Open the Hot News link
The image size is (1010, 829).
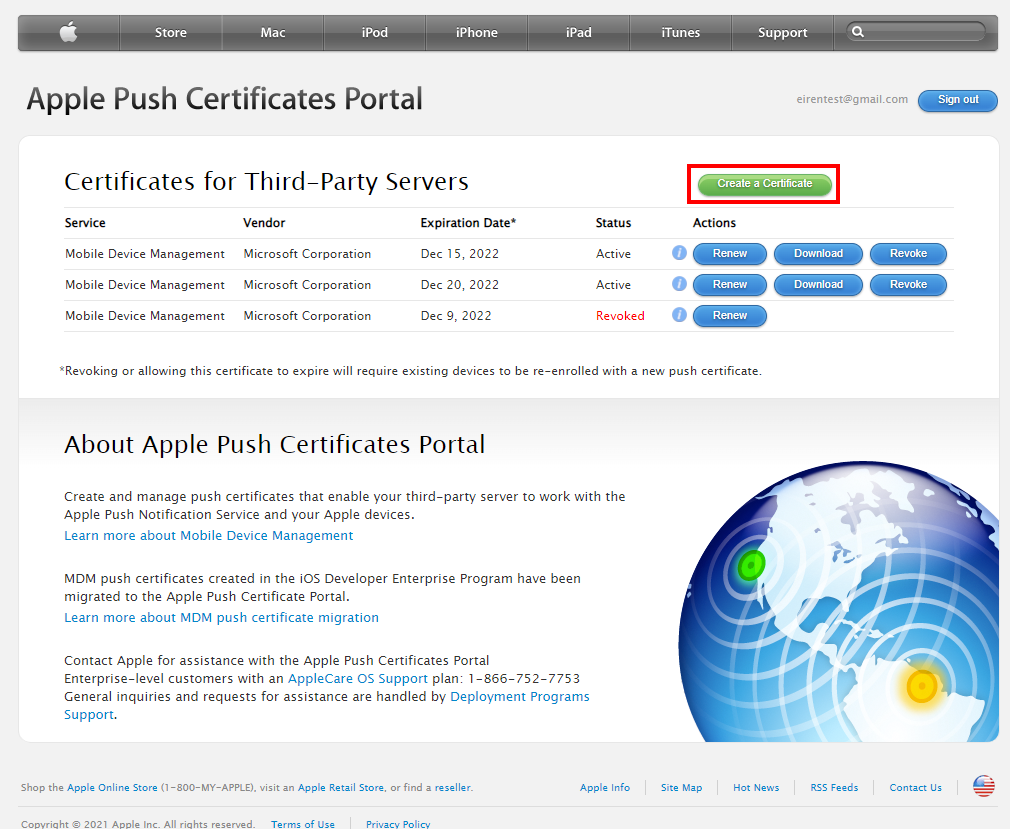pos(756,787)
